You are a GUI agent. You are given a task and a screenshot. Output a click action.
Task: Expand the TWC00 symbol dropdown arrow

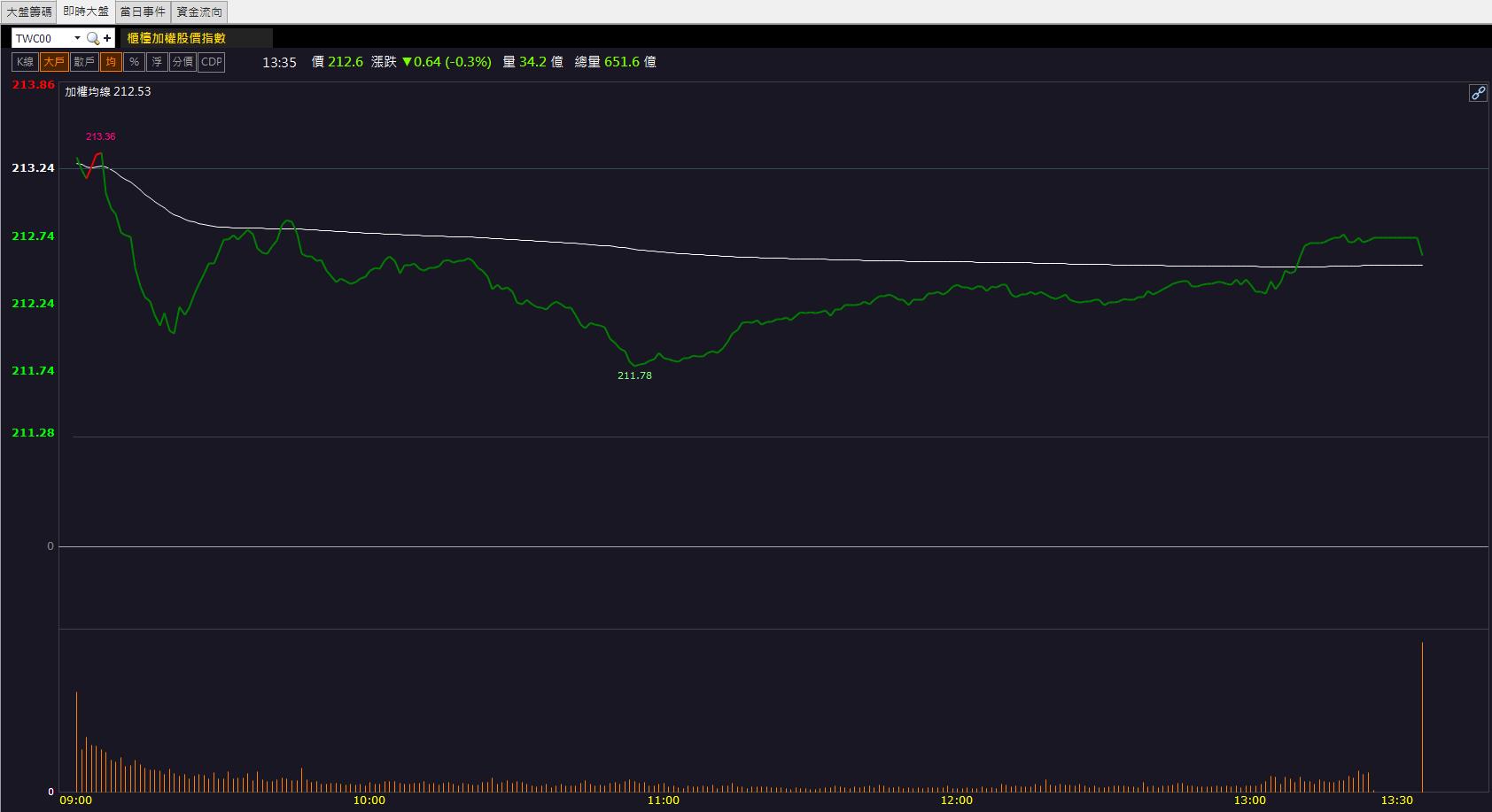click(77, 38)
